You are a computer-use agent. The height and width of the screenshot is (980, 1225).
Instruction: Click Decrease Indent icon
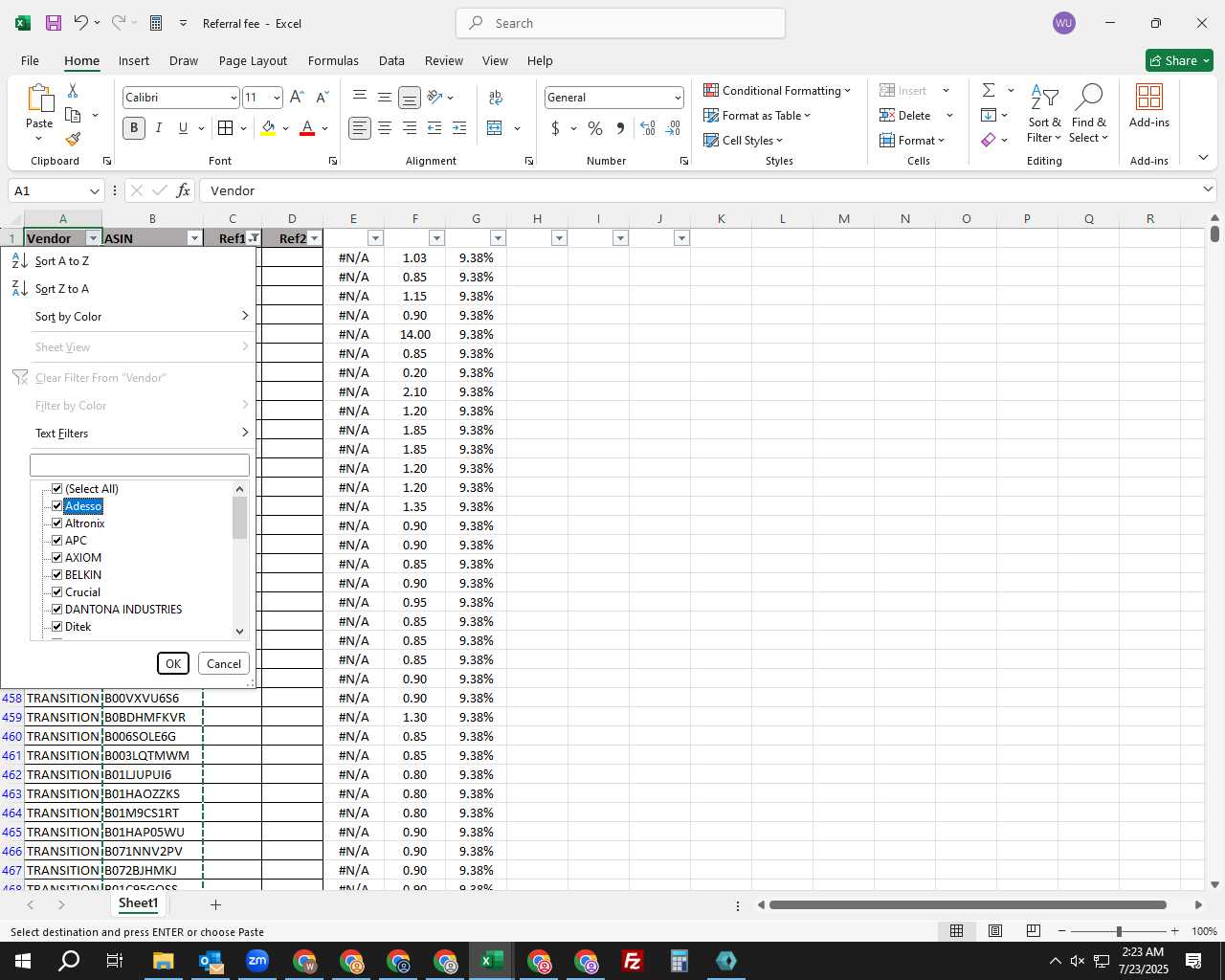click(x=434, y=127)
